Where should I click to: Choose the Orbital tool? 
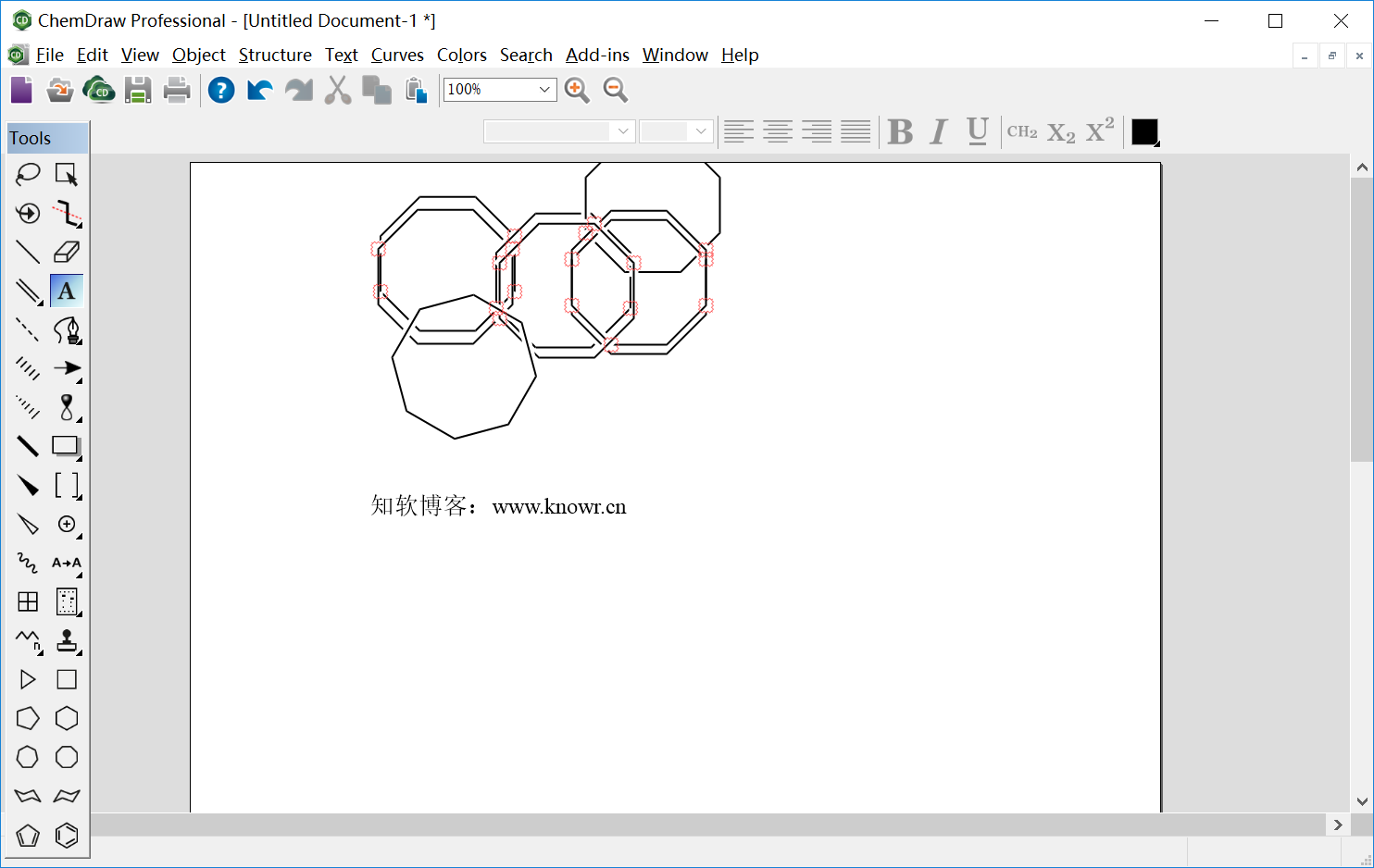67,407
